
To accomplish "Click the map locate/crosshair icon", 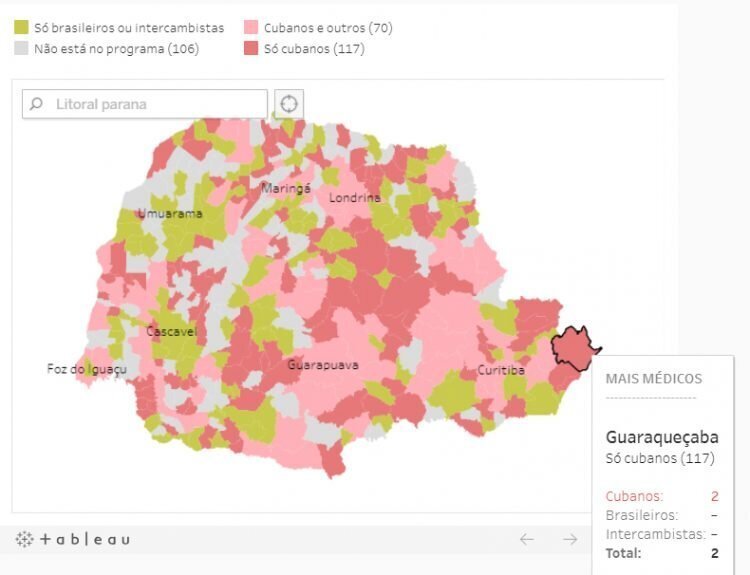I will click(289, 104).
